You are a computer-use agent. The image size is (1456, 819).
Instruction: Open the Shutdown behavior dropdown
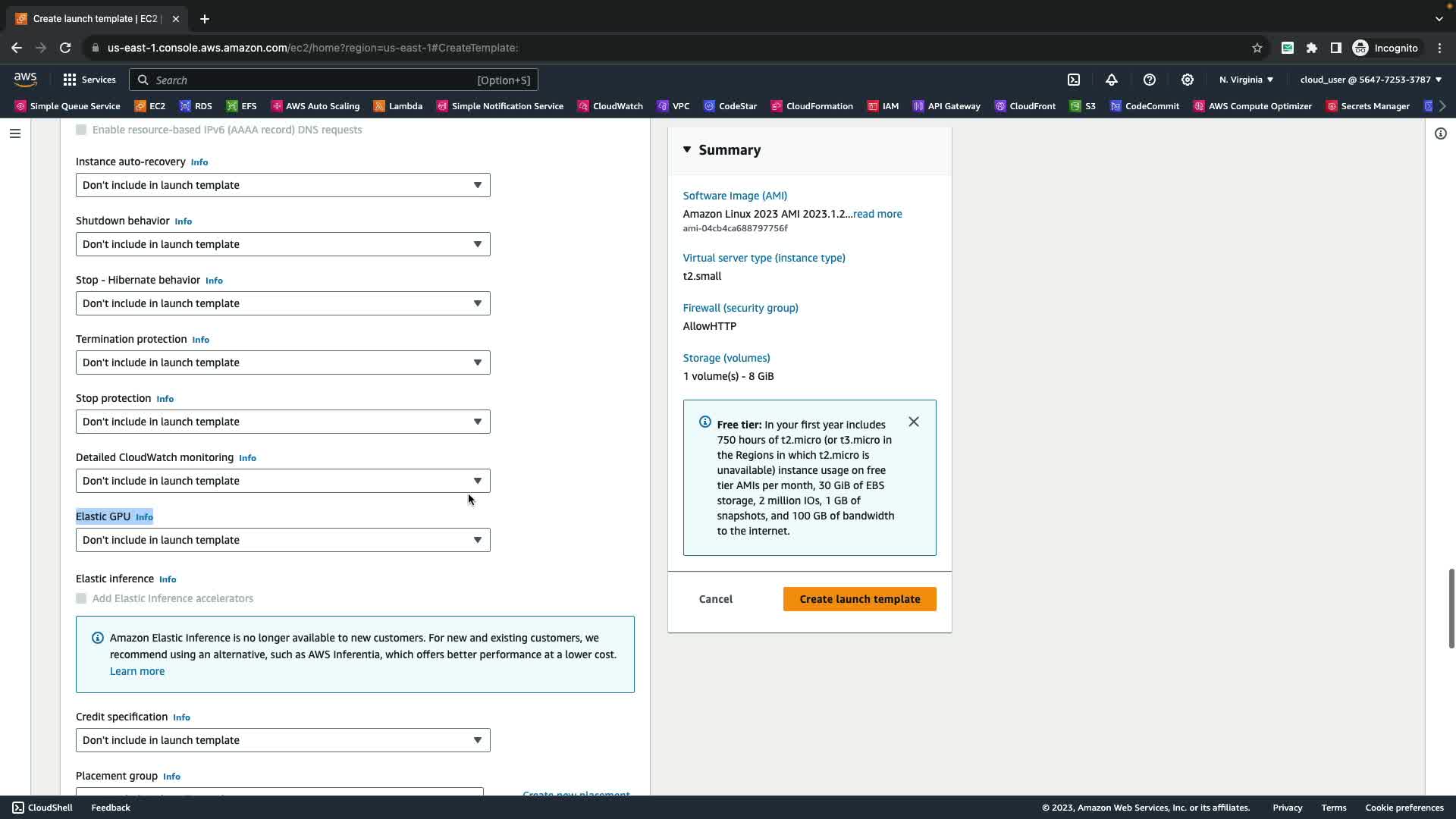(282, 244)
